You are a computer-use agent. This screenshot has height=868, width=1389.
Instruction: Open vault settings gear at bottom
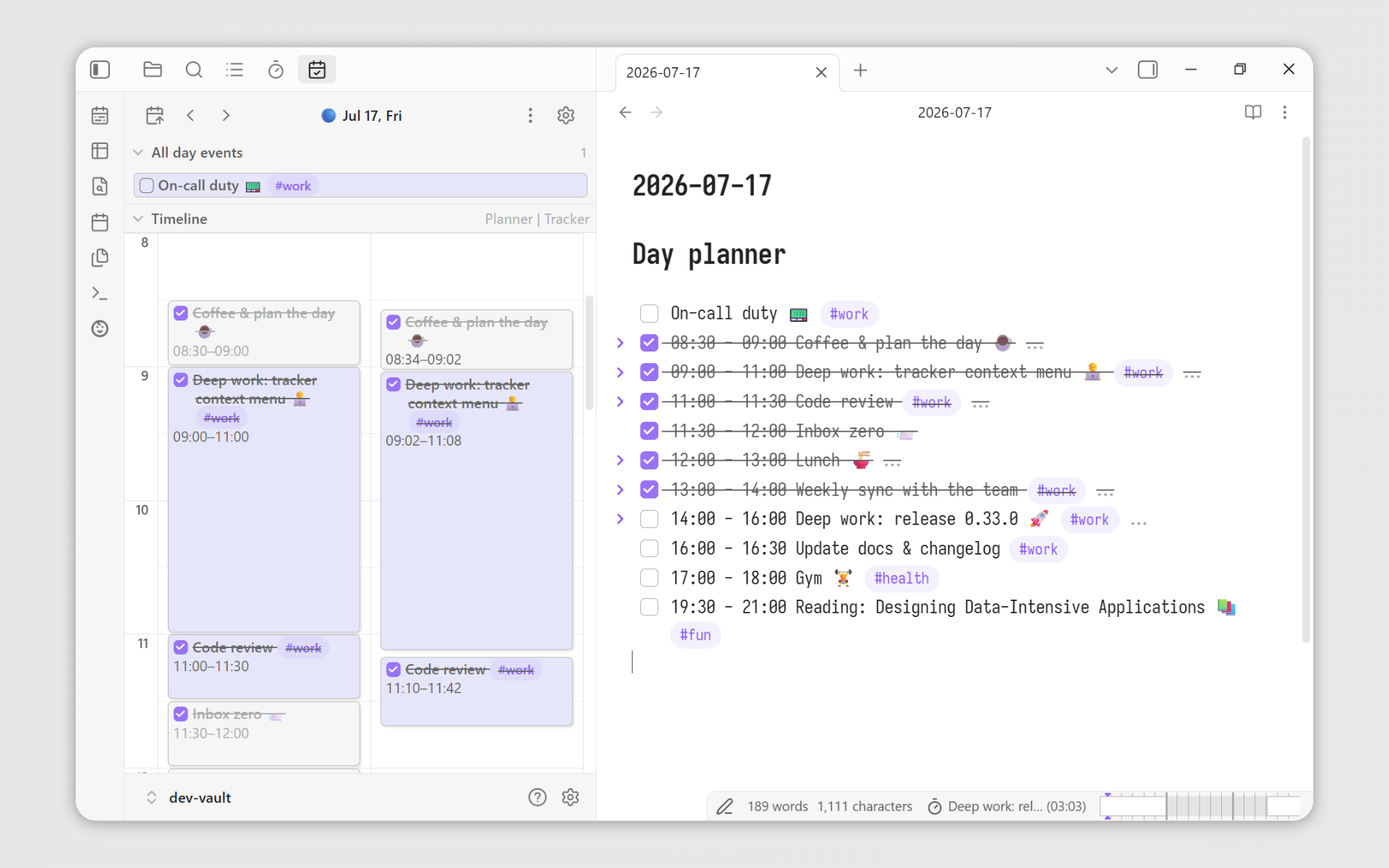click(571, 797)
